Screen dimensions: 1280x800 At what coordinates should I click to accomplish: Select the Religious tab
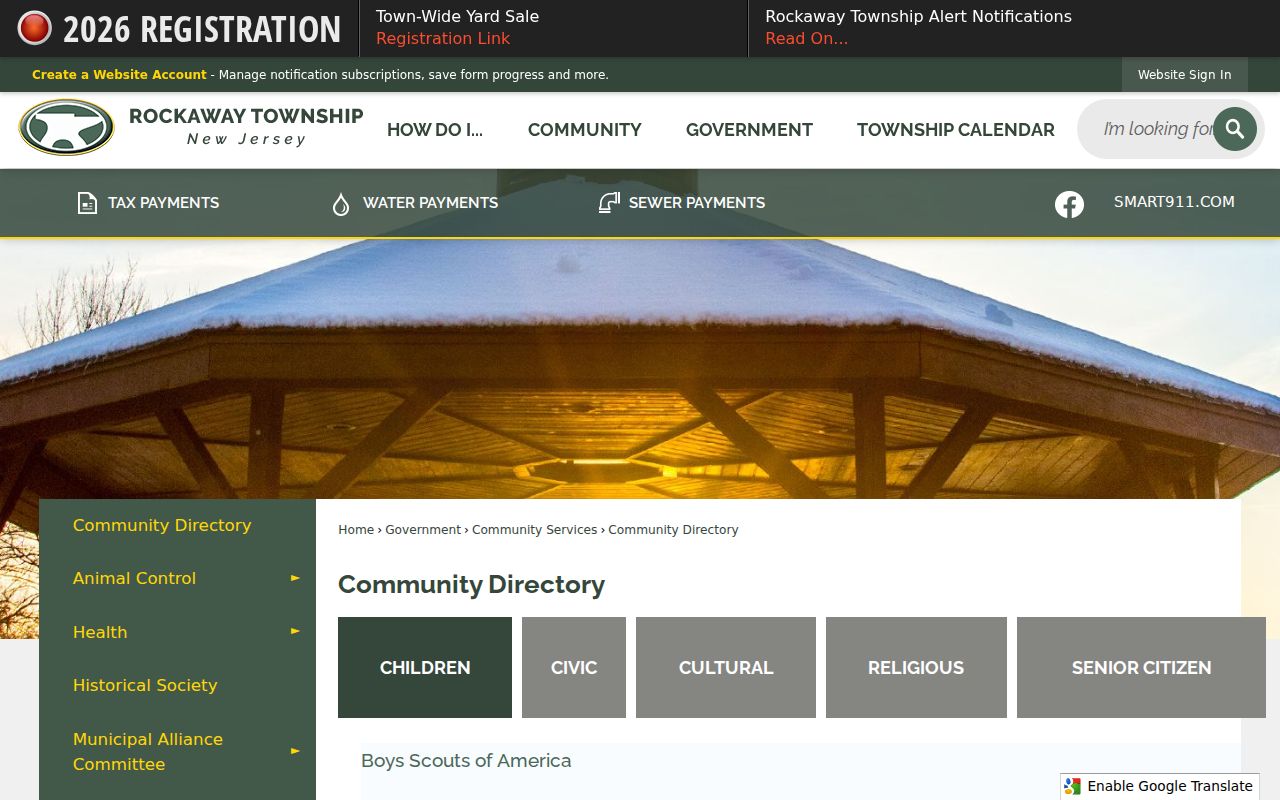click(x=916, y=667)
